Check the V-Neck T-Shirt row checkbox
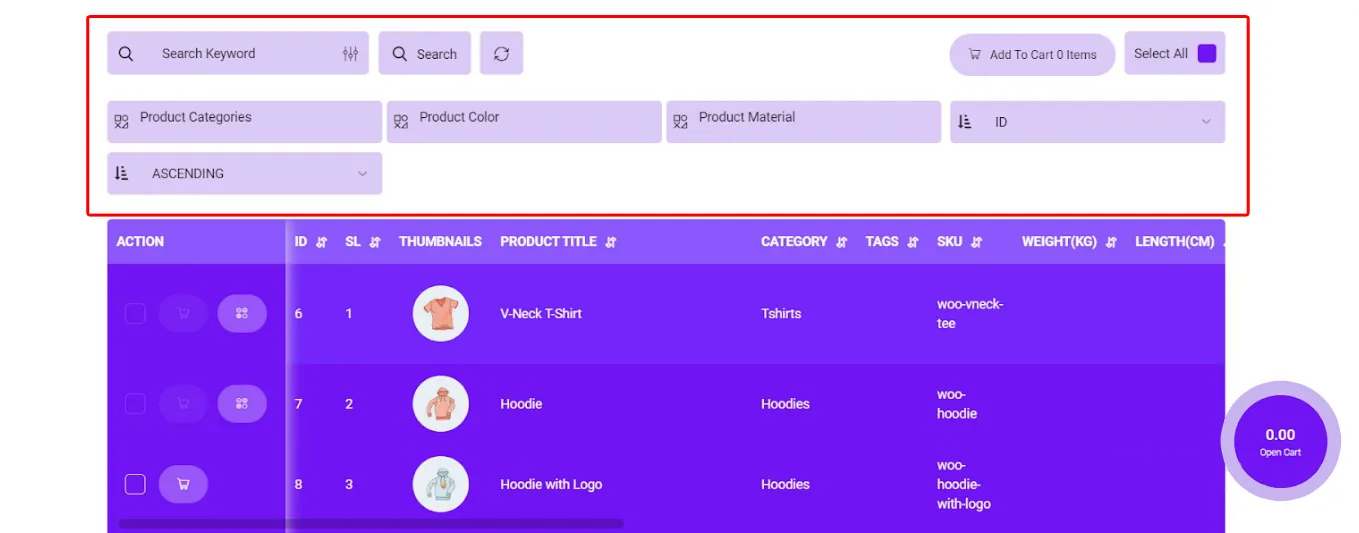 (135, 314)
